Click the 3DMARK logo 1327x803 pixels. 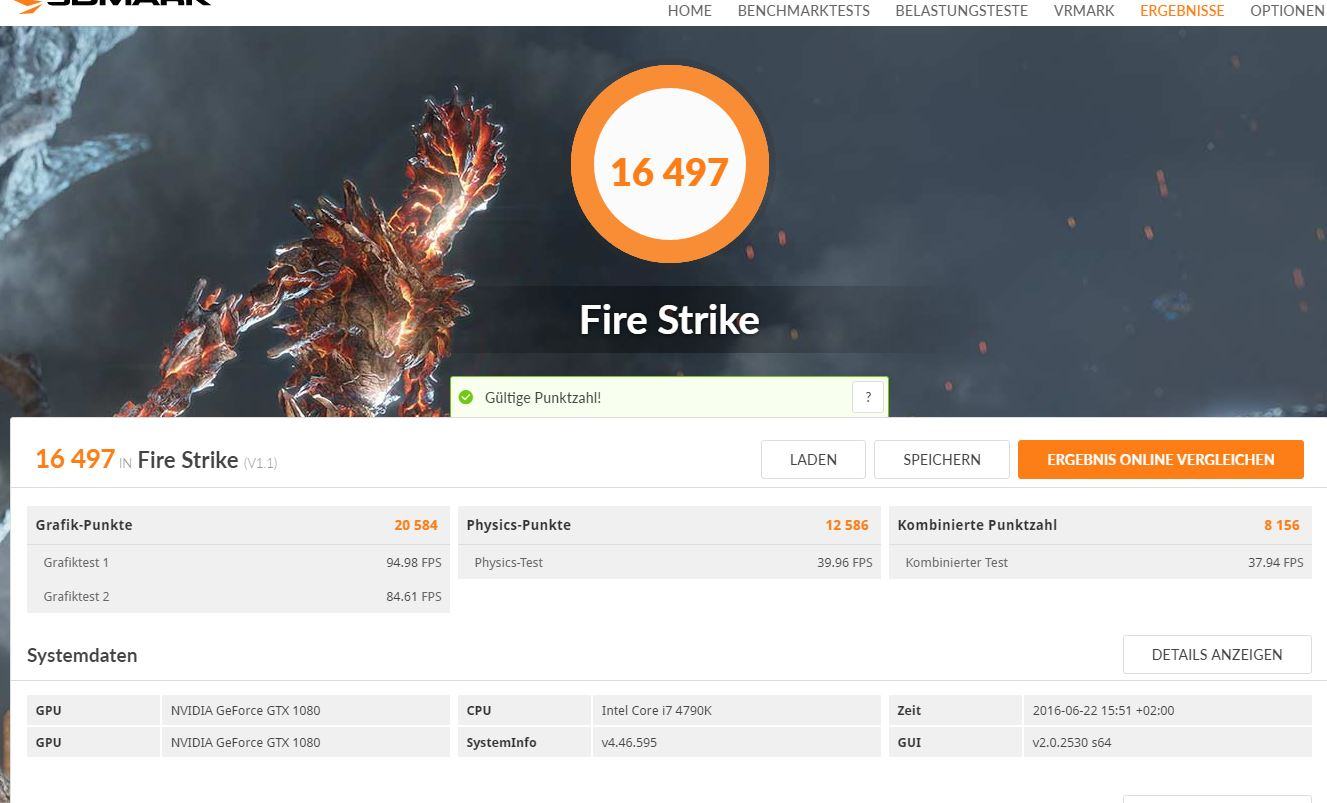coord(112,5)
